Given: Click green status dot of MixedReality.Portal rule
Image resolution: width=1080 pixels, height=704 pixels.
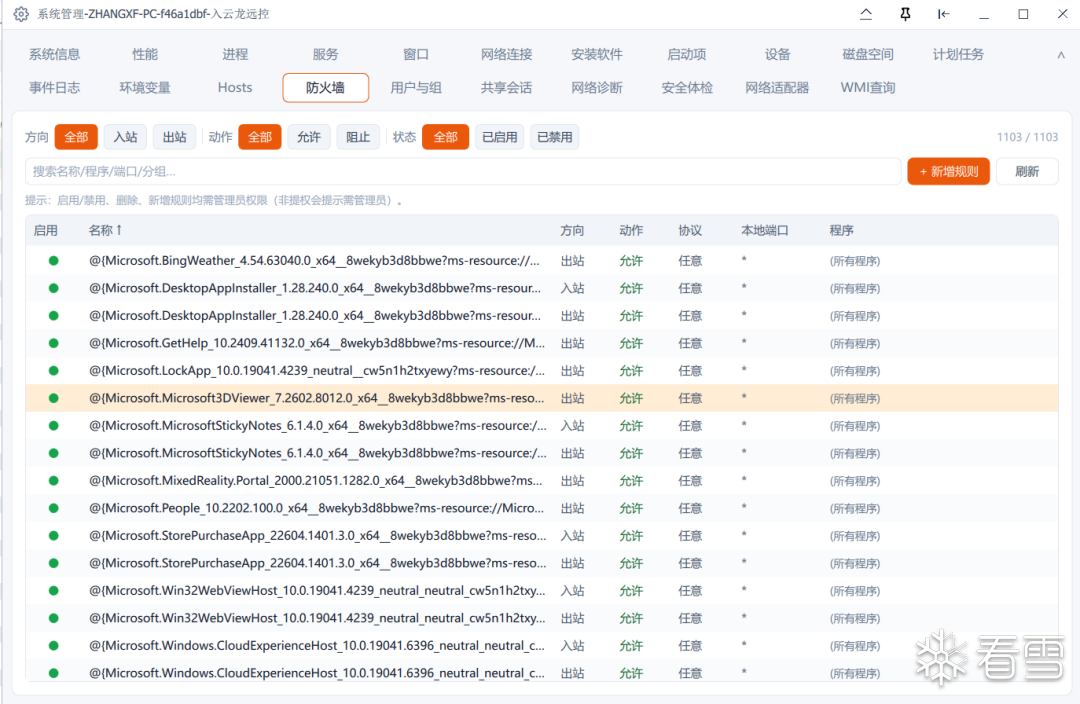Looking at the screenshot, I should pyautogui.click(x=53, y=481).
